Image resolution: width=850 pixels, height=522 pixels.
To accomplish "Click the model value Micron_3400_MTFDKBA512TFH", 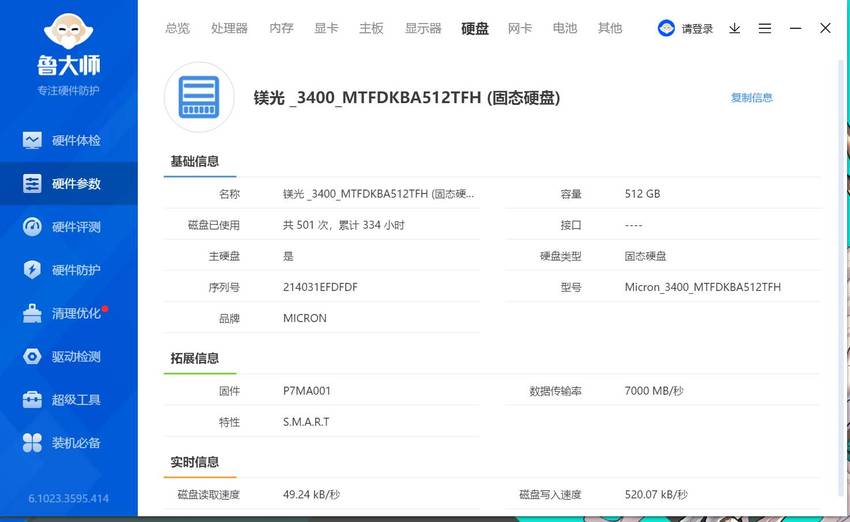I will click(x=703, y=287).
